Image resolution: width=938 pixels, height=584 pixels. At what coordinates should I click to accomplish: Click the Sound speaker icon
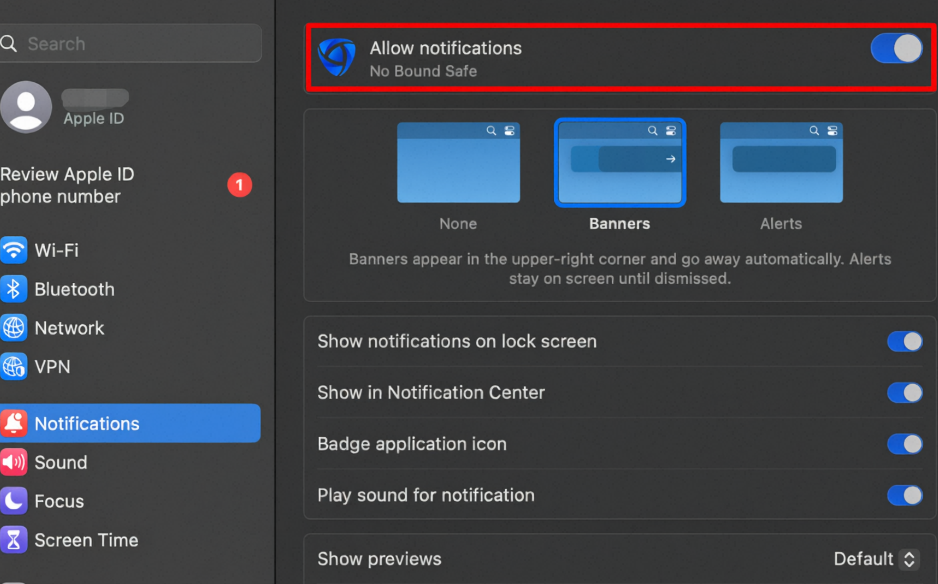click(x=13, y=462)
